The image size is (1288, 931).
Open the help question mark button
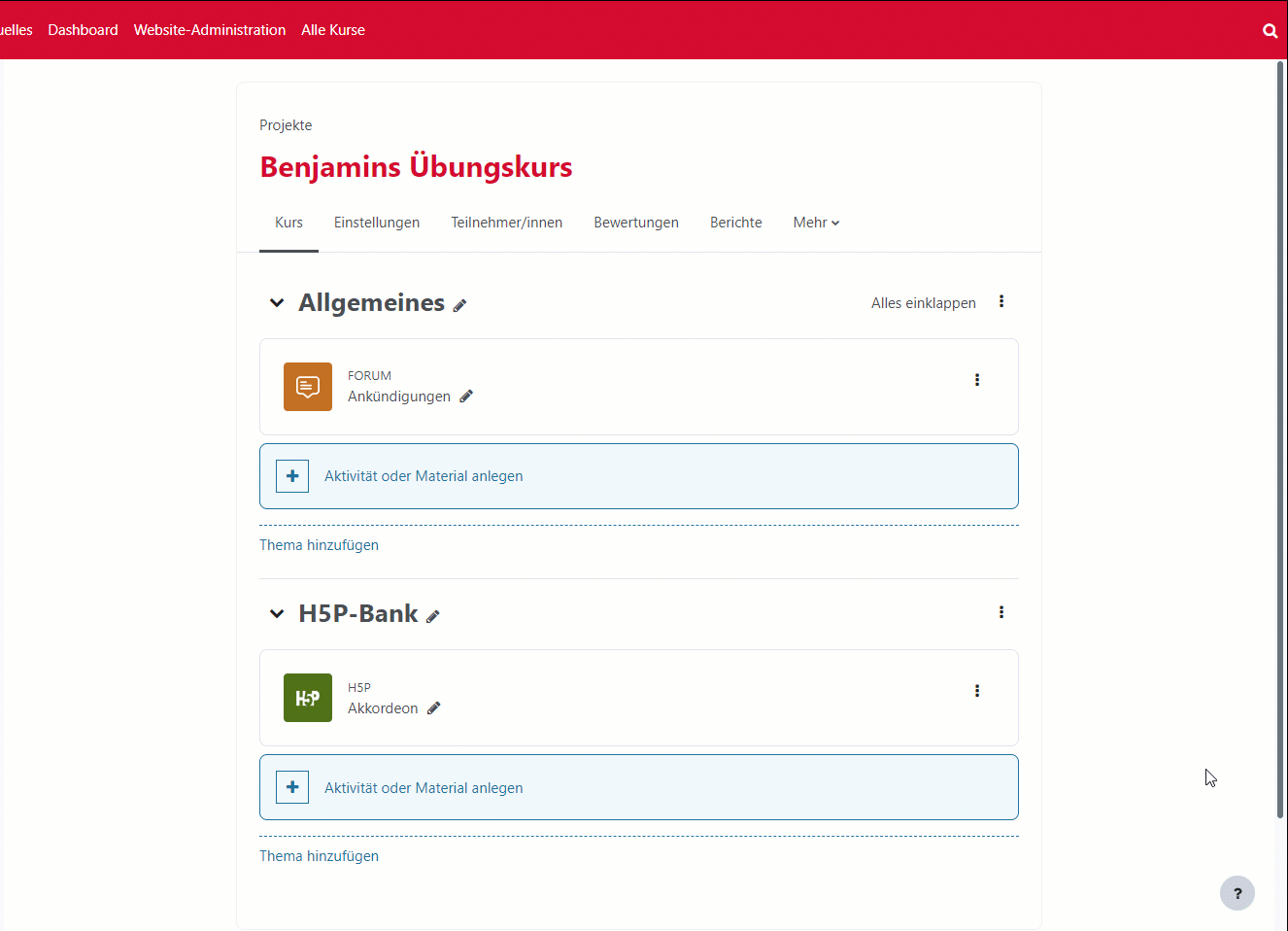point(1237,893)
